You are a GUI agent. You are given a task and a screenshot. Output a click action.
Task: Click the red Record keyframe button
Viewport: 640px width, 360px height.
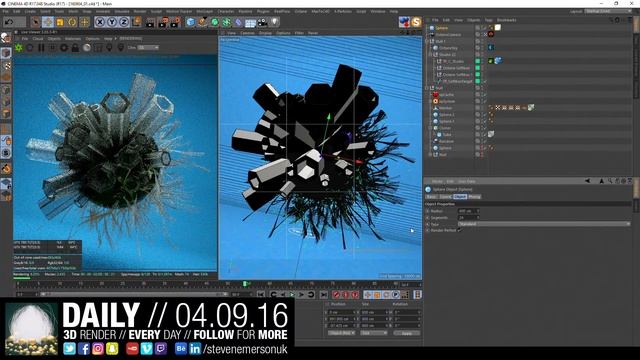(x=336, y=294)
